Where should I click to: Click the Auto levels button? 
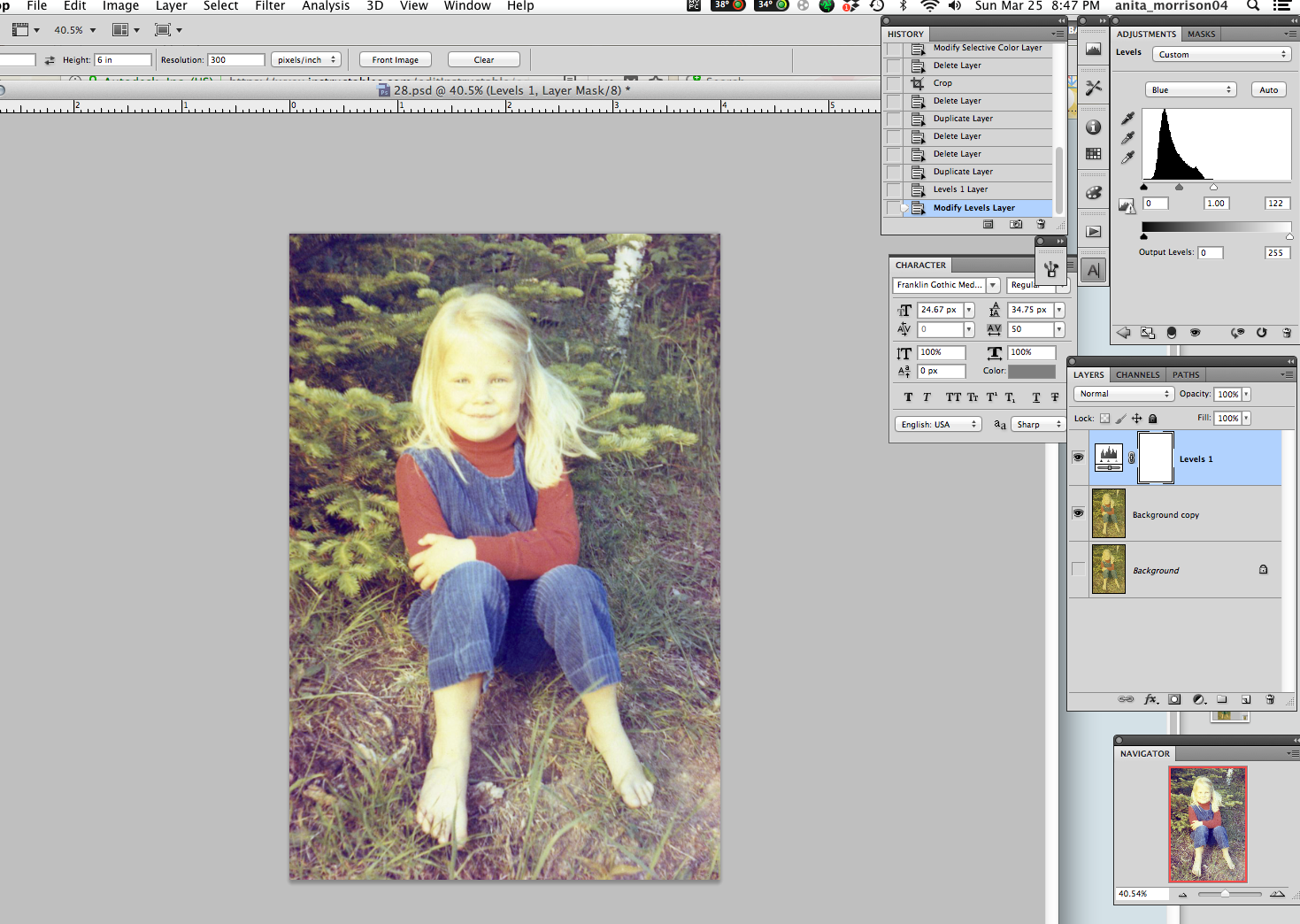pos(1269,89)
